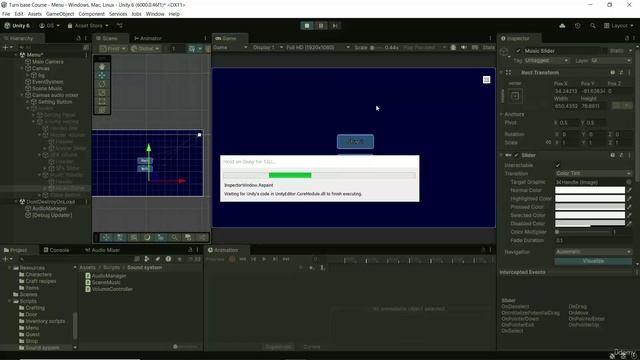The image size is (640, 360).
Task: Lock the Inspector panel
Action: pos(627,38)
